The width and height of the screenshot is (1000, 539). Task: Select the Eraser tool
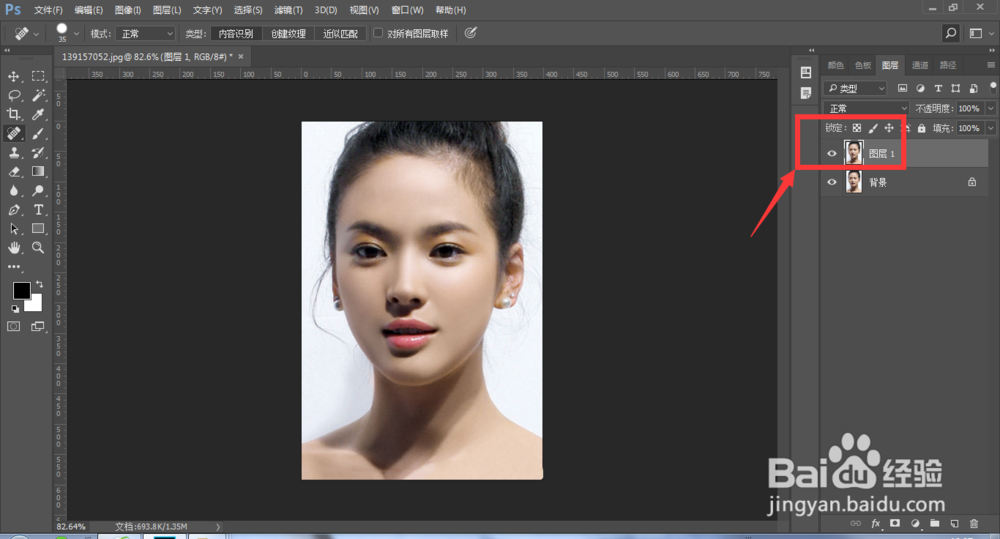click(x=13, y=172)
